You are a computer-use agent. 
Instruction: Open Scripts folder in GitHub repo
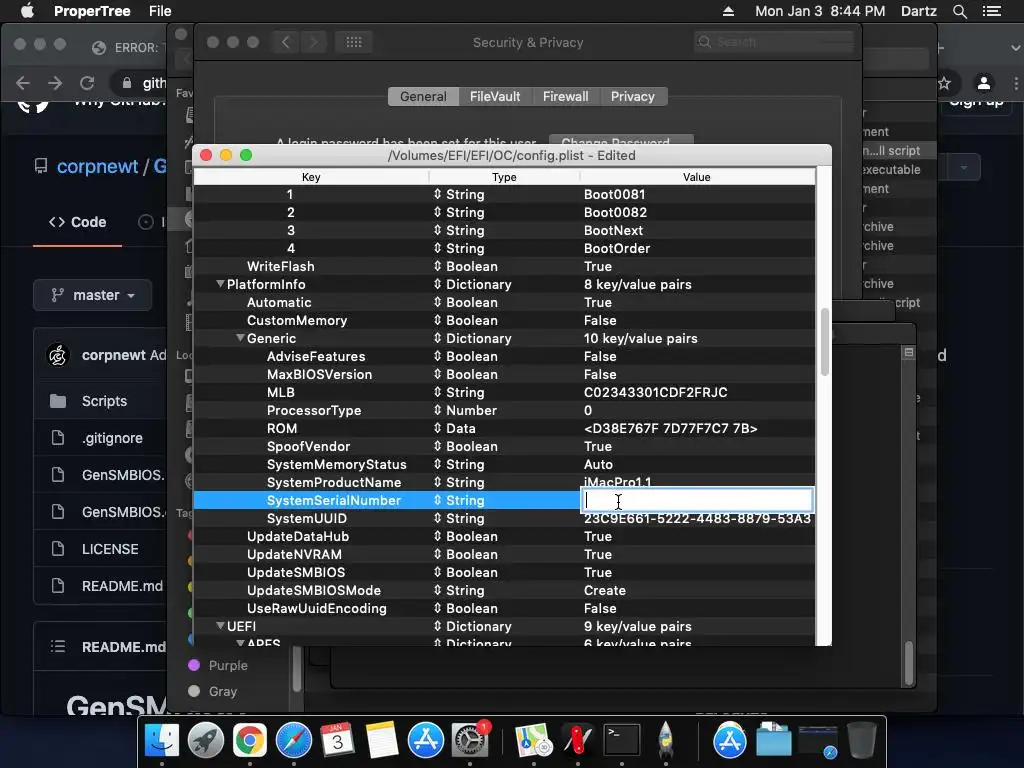point(104,401)
